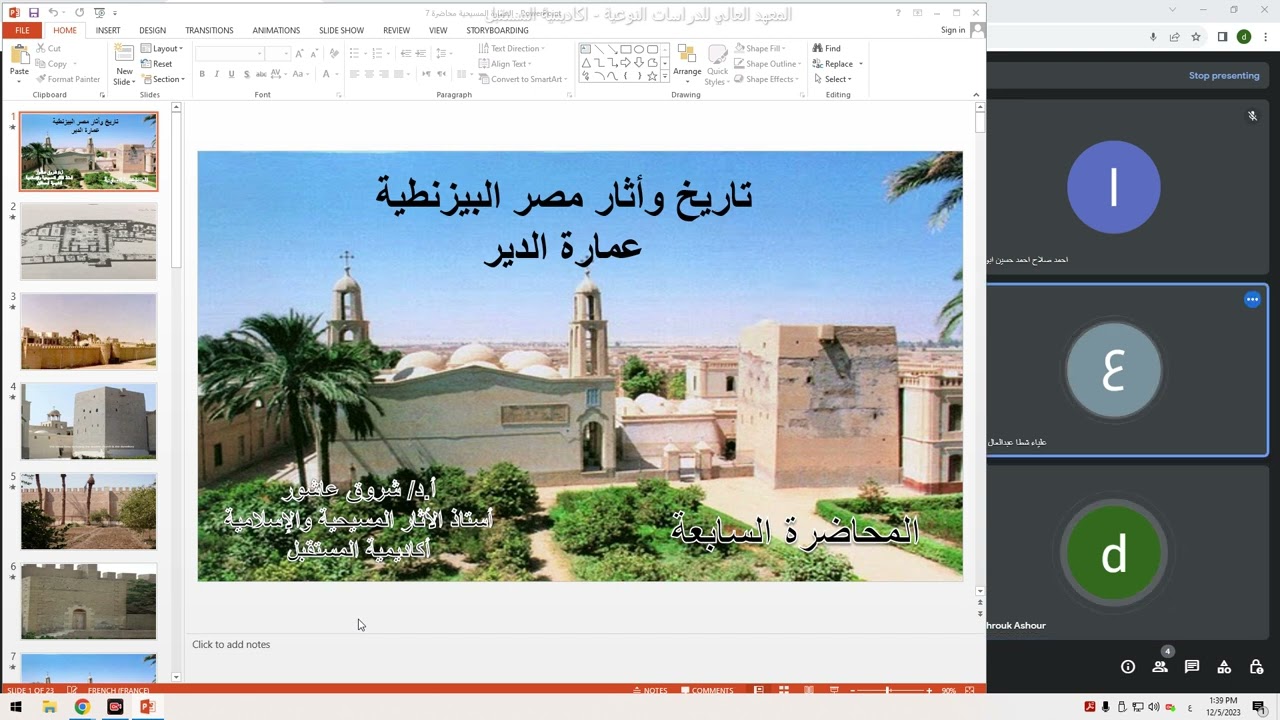Image resolution: width=1280 pixels, height=720 pixels.
Task: Center the paragraph text
Action: point(370,74)
